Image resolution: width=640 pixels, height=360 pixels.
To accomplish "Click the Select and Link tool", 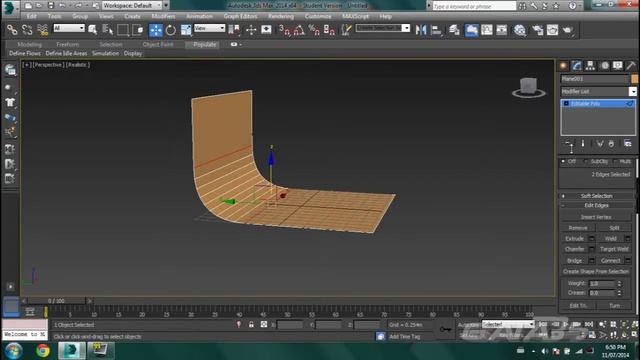I will point(12,30).
